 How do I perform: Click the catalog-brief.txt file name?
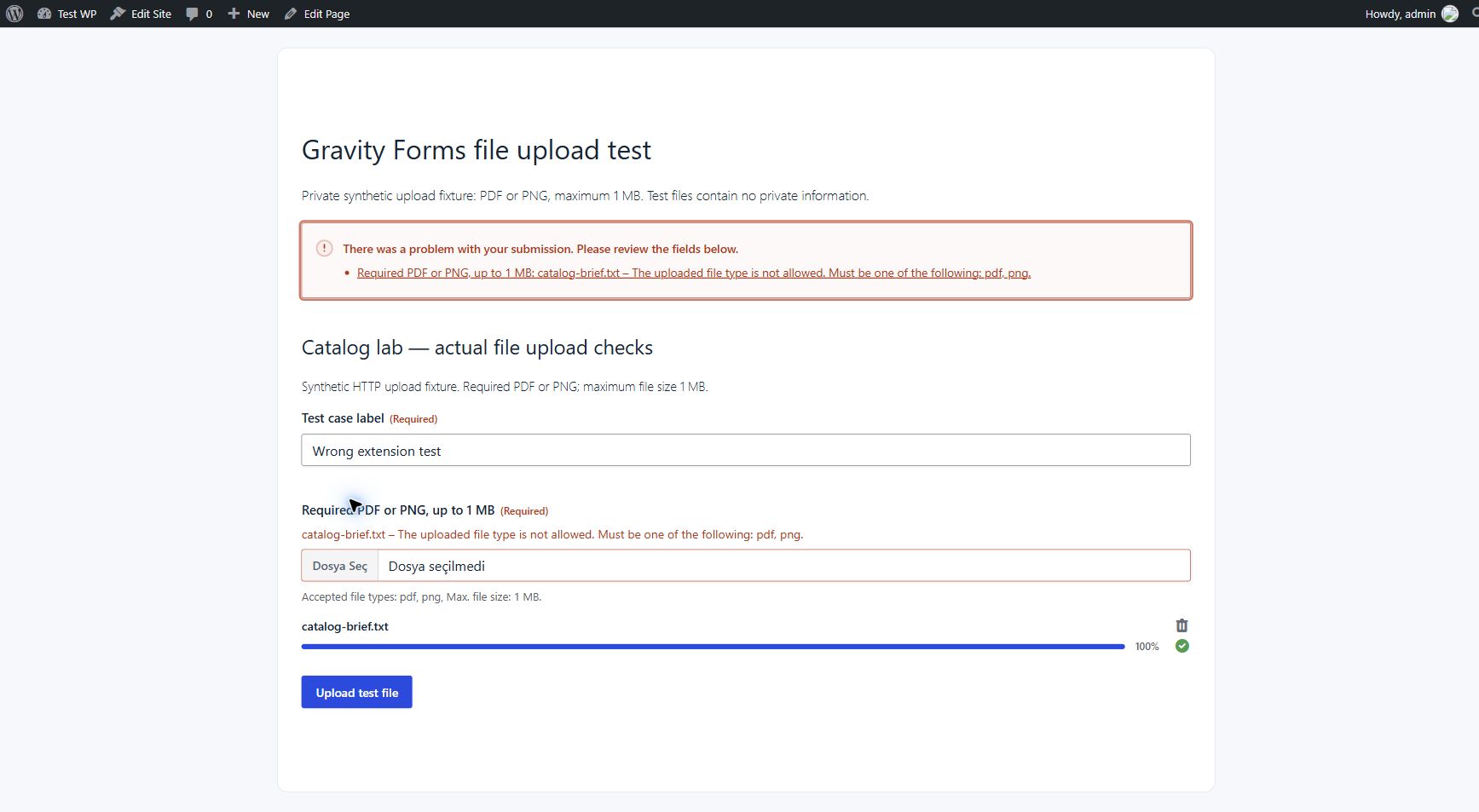pyautogui.click(x=345, y=626)
